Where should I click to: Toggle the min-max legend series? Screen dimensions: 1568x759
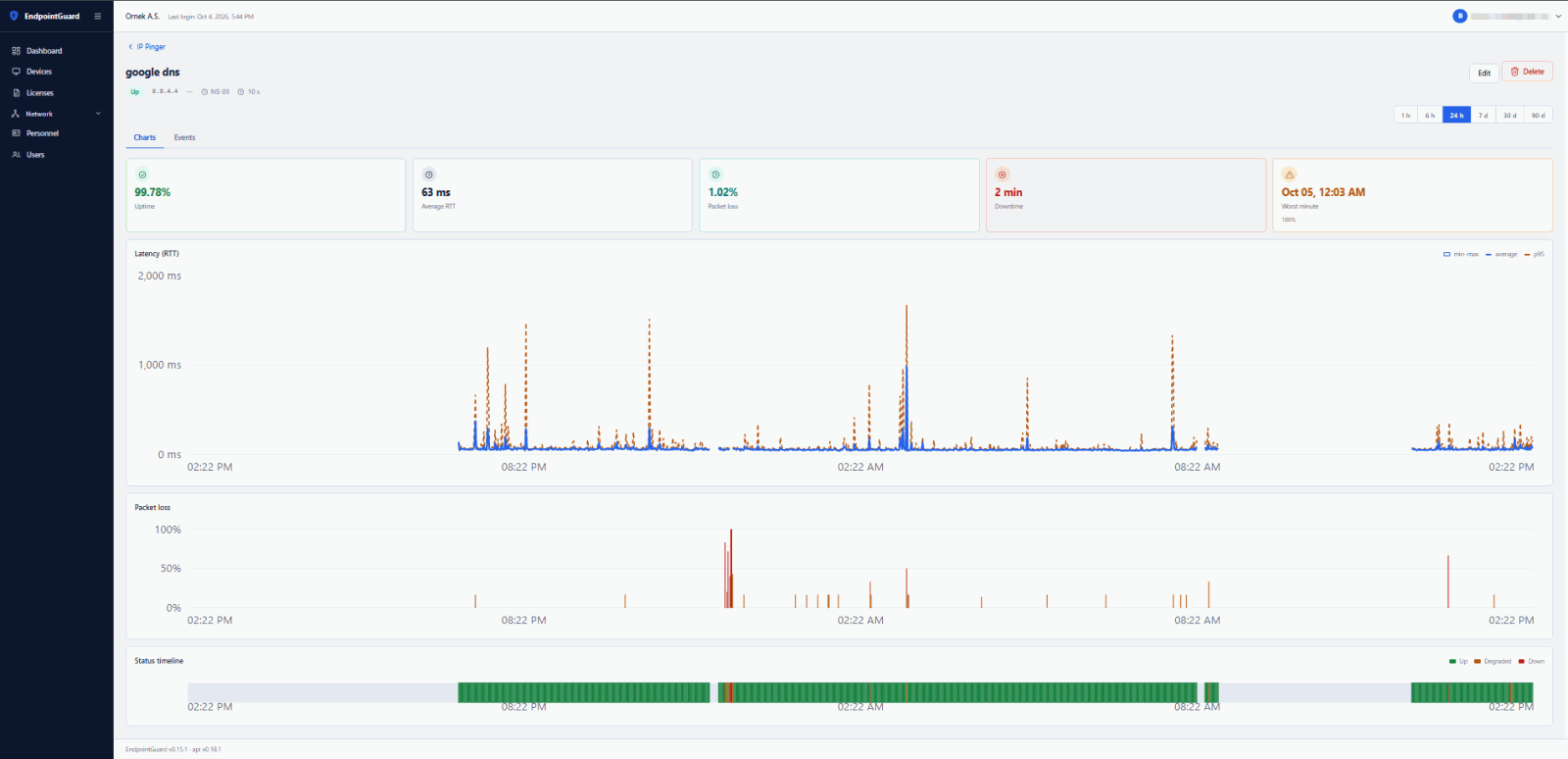tap(1460, 254)
